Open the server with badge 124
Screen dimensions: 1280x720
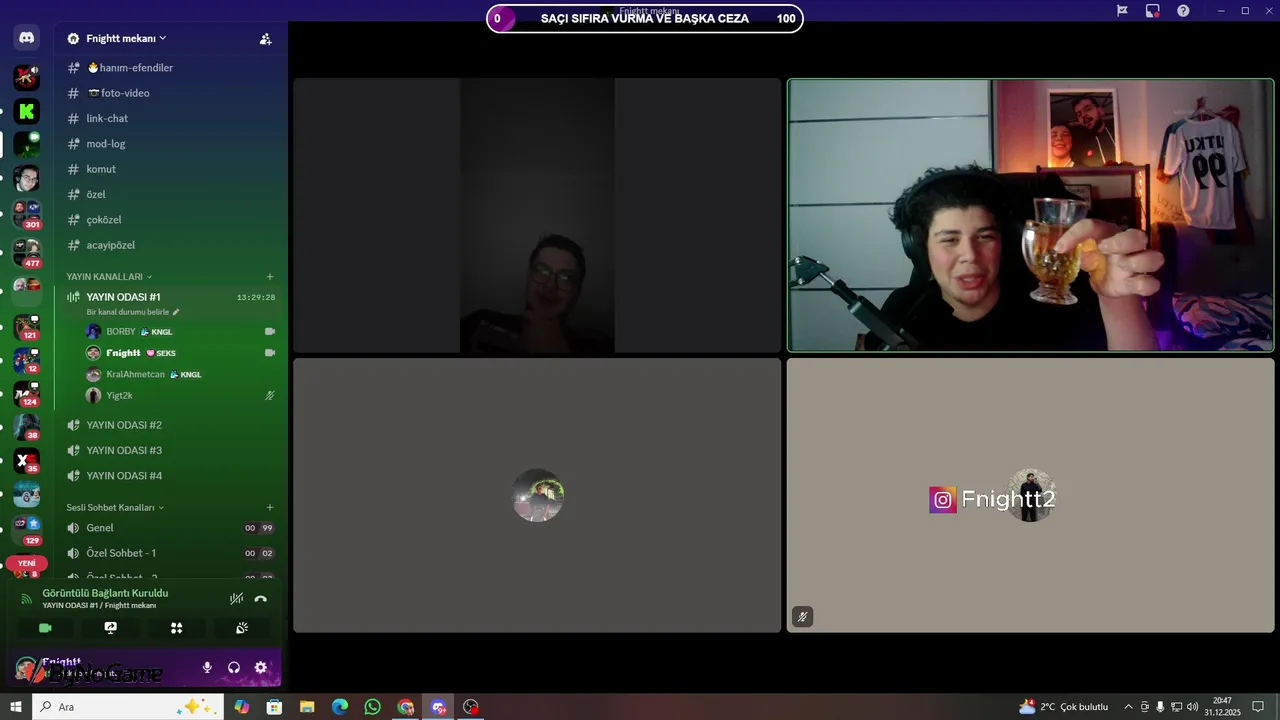click(x=27, y=395)
